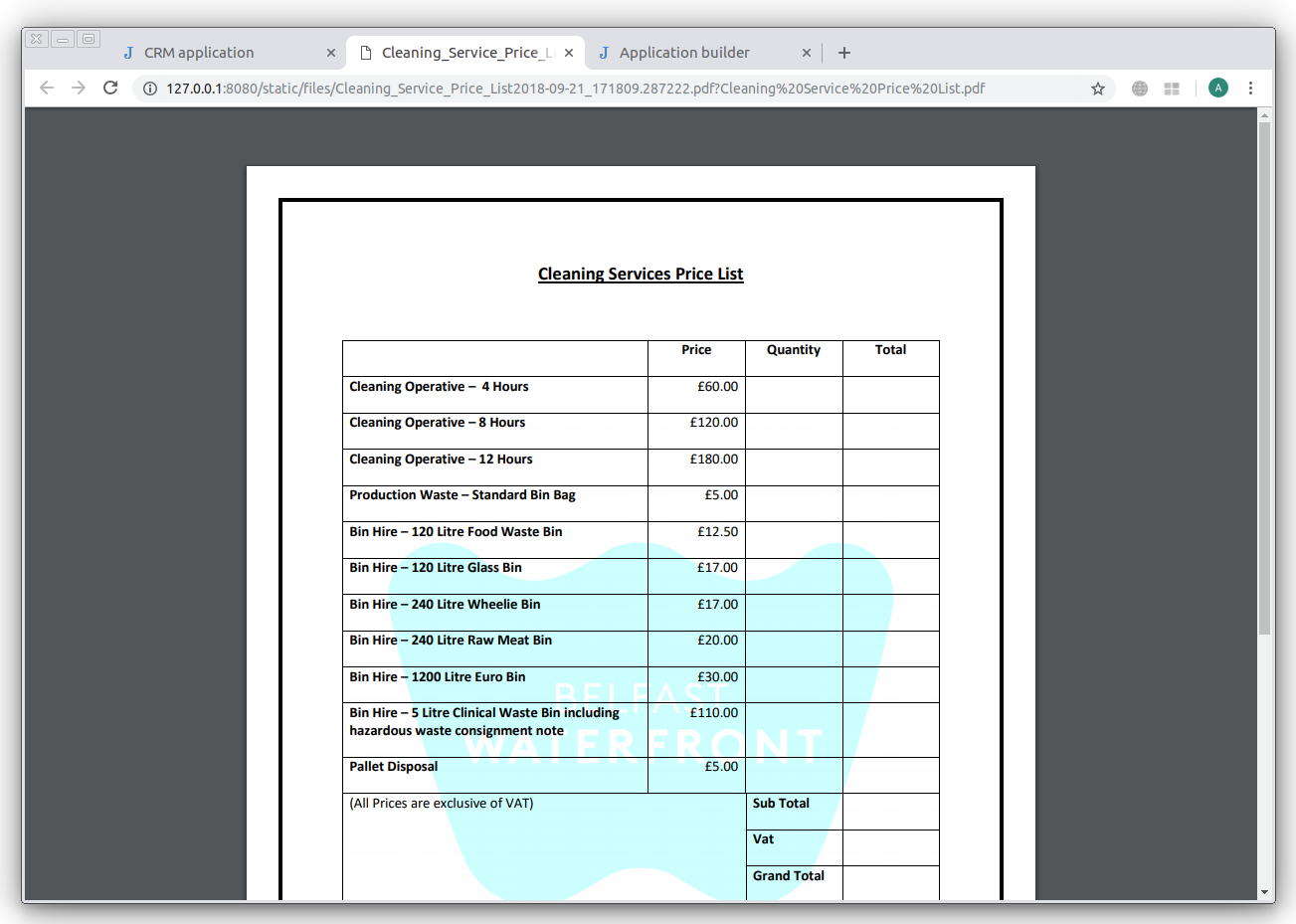
Task: Click the Cleaning Services Price List heading
Action: [641, 275]
